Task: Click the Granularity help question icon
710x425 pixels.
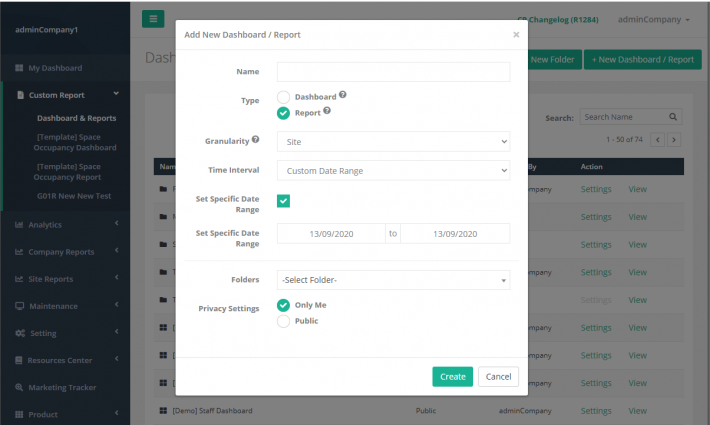Action: coord(255,139)
